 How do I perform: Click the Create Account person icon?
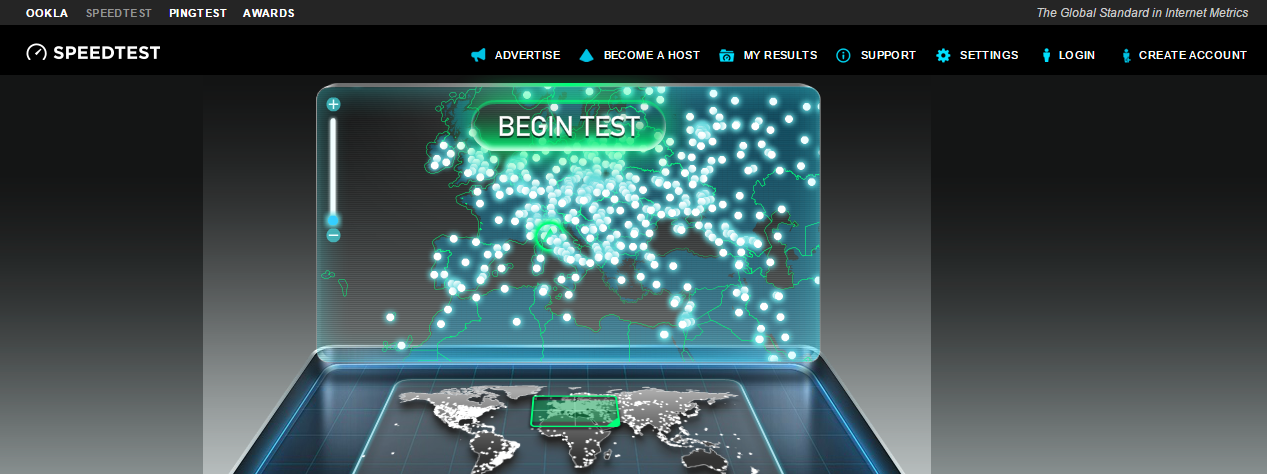point(1126,55)
